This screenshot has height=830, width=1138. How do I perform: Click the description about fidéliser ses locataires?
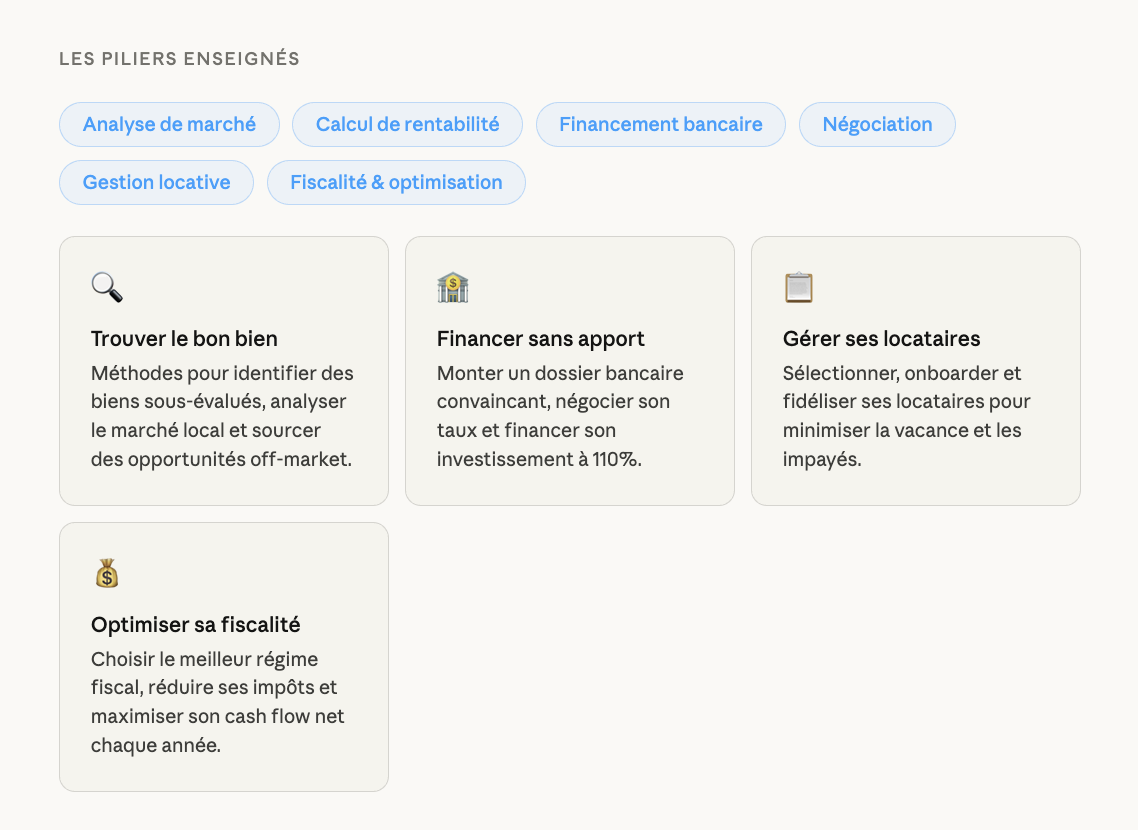click(906, 416)
